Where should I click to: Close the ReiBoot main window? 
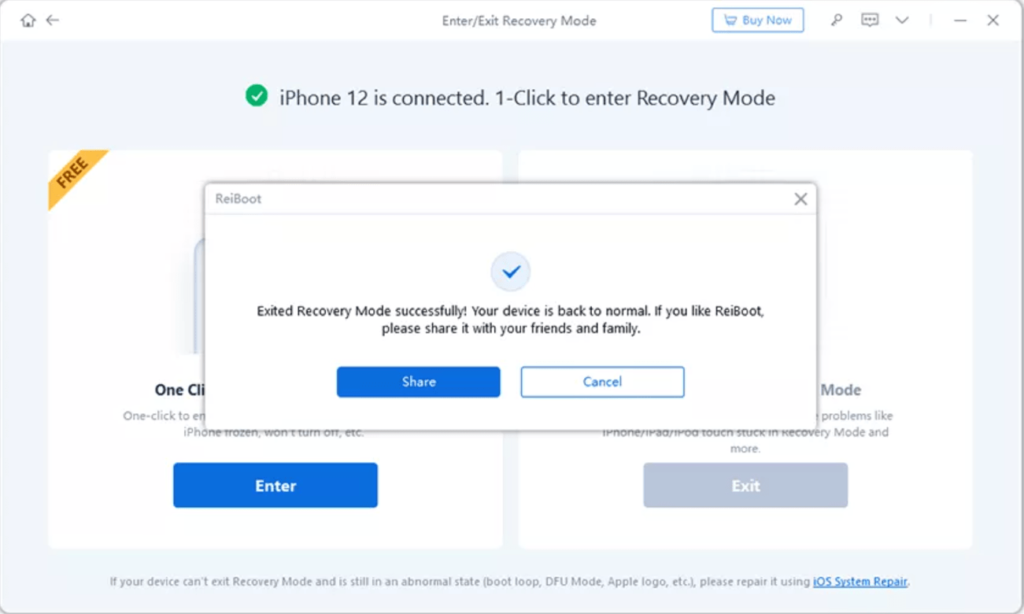[993, 20]
